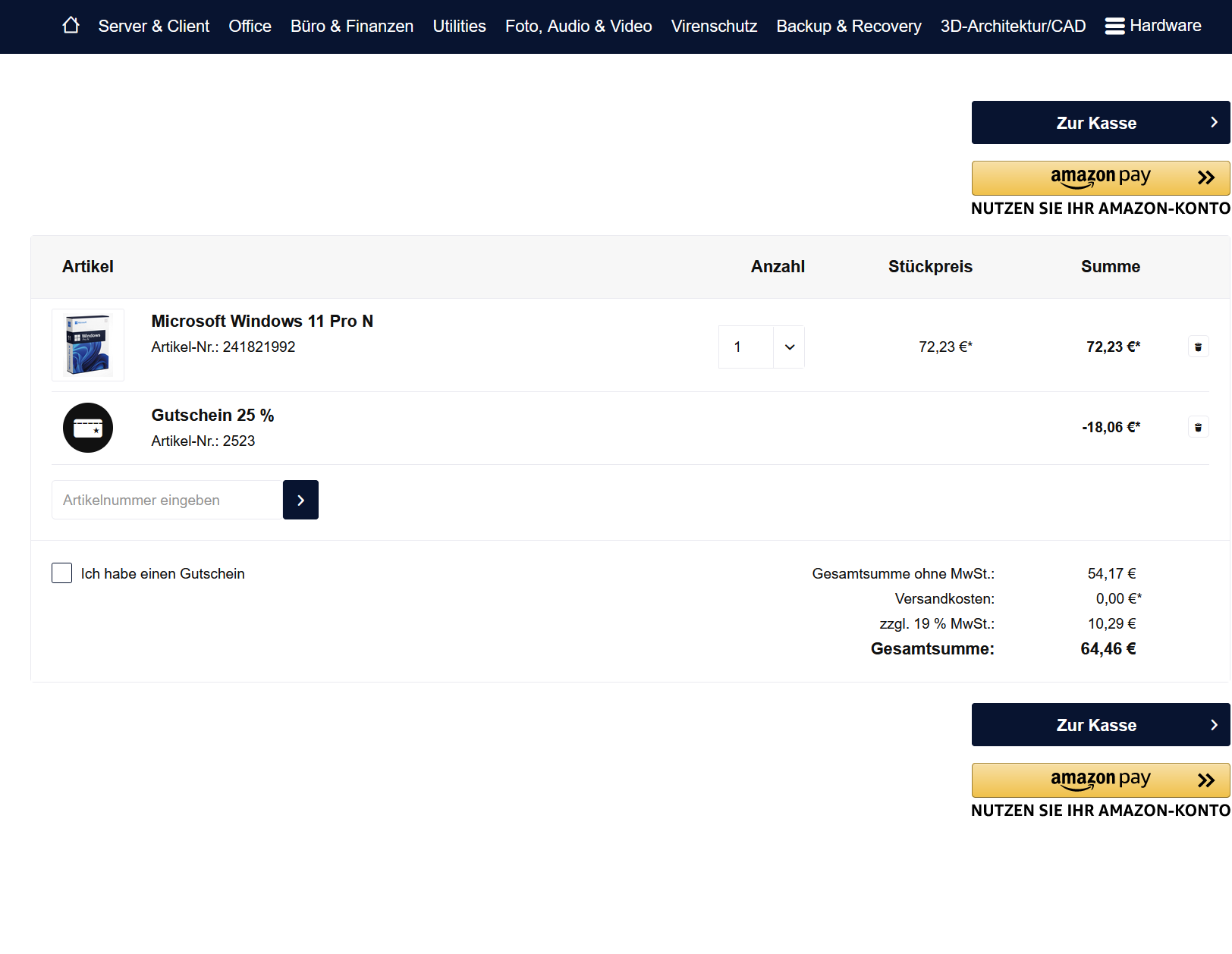Click the Summe column header
The height and width of the screenshot is (954, 1232).
1111,266
